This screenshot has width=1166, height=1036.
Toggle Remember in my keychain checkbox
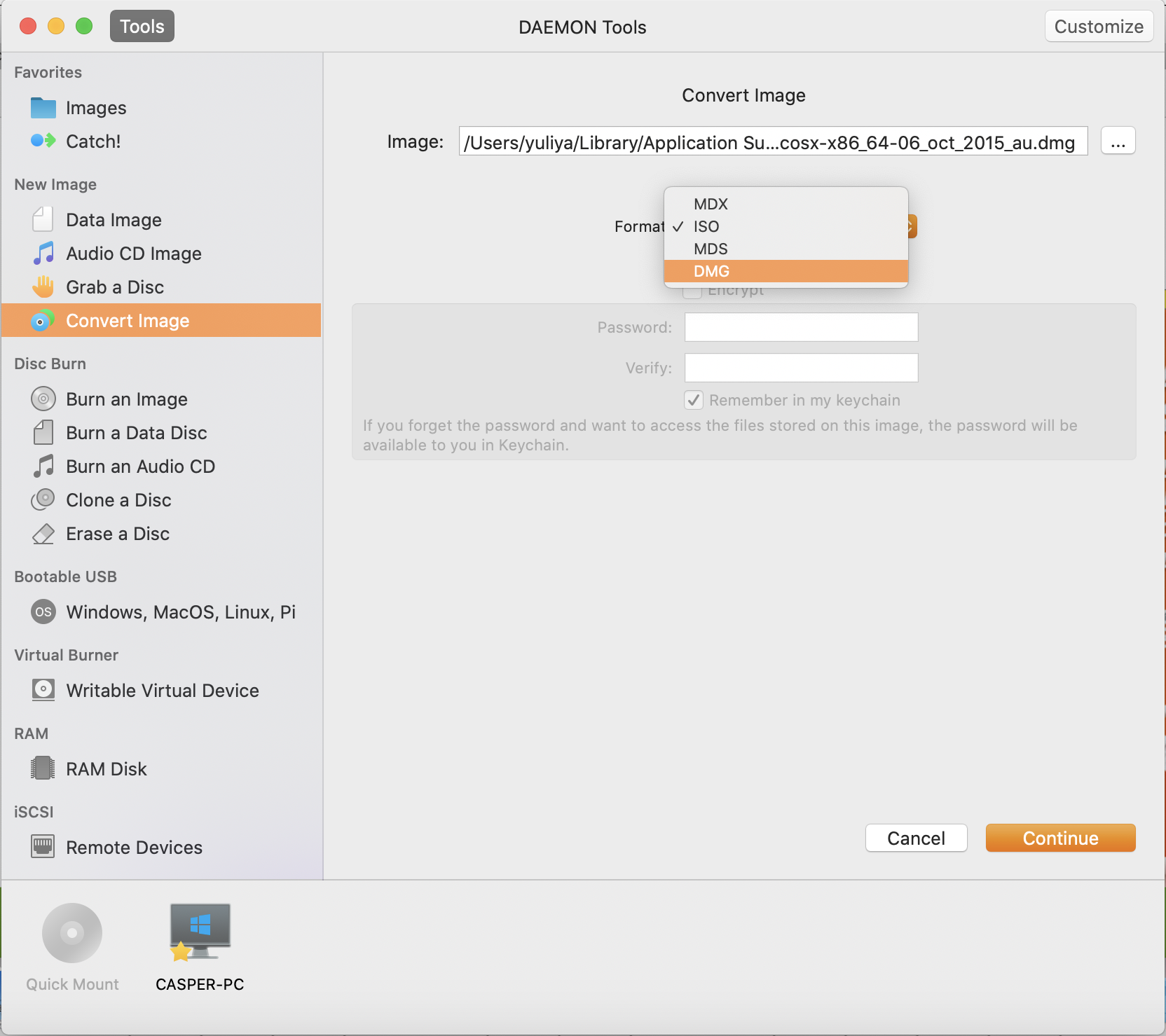(693, 400)
